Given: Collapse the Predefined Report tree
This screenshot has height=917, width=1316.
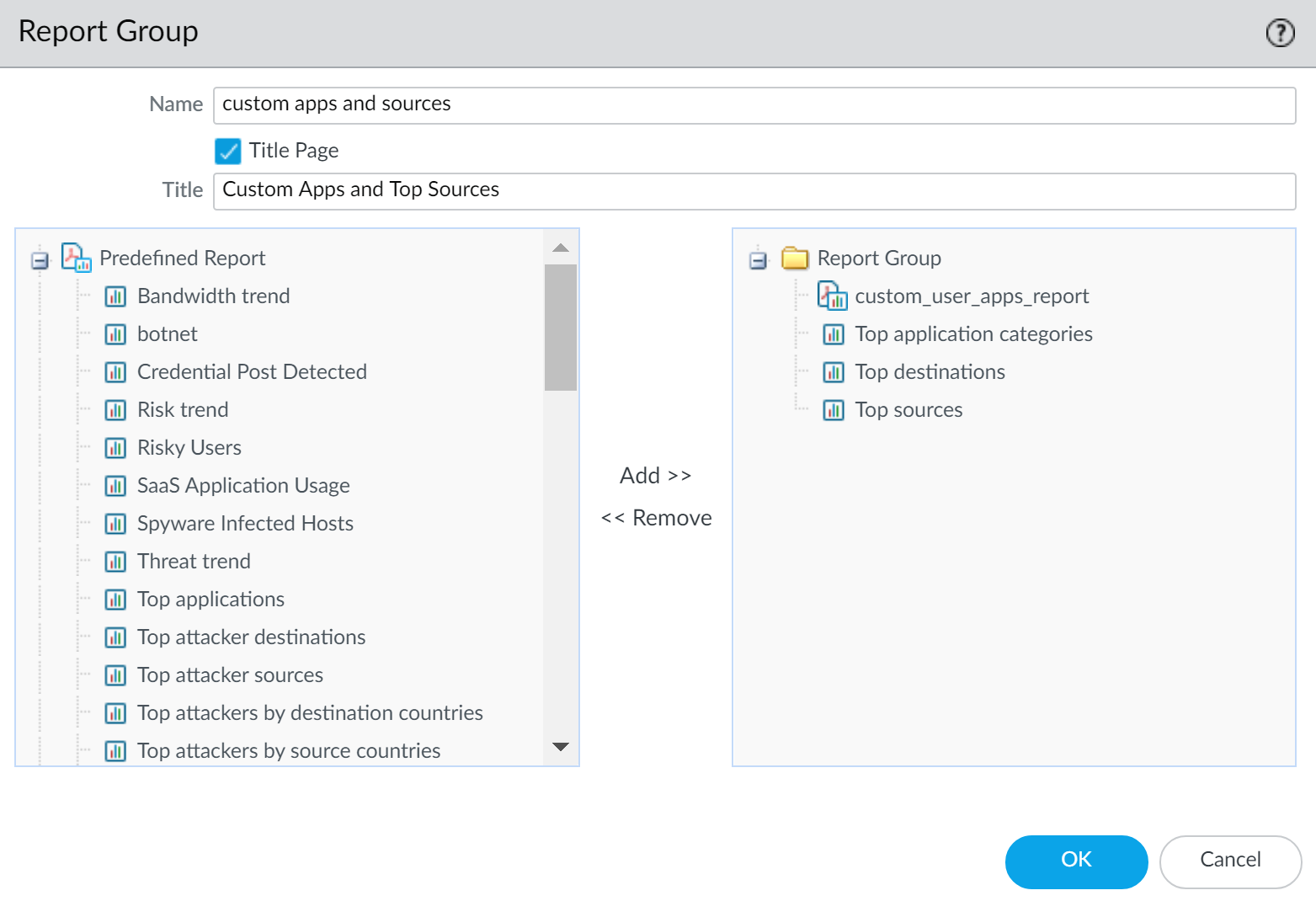Looking at the screenshot, I should (x=40, y=260).
